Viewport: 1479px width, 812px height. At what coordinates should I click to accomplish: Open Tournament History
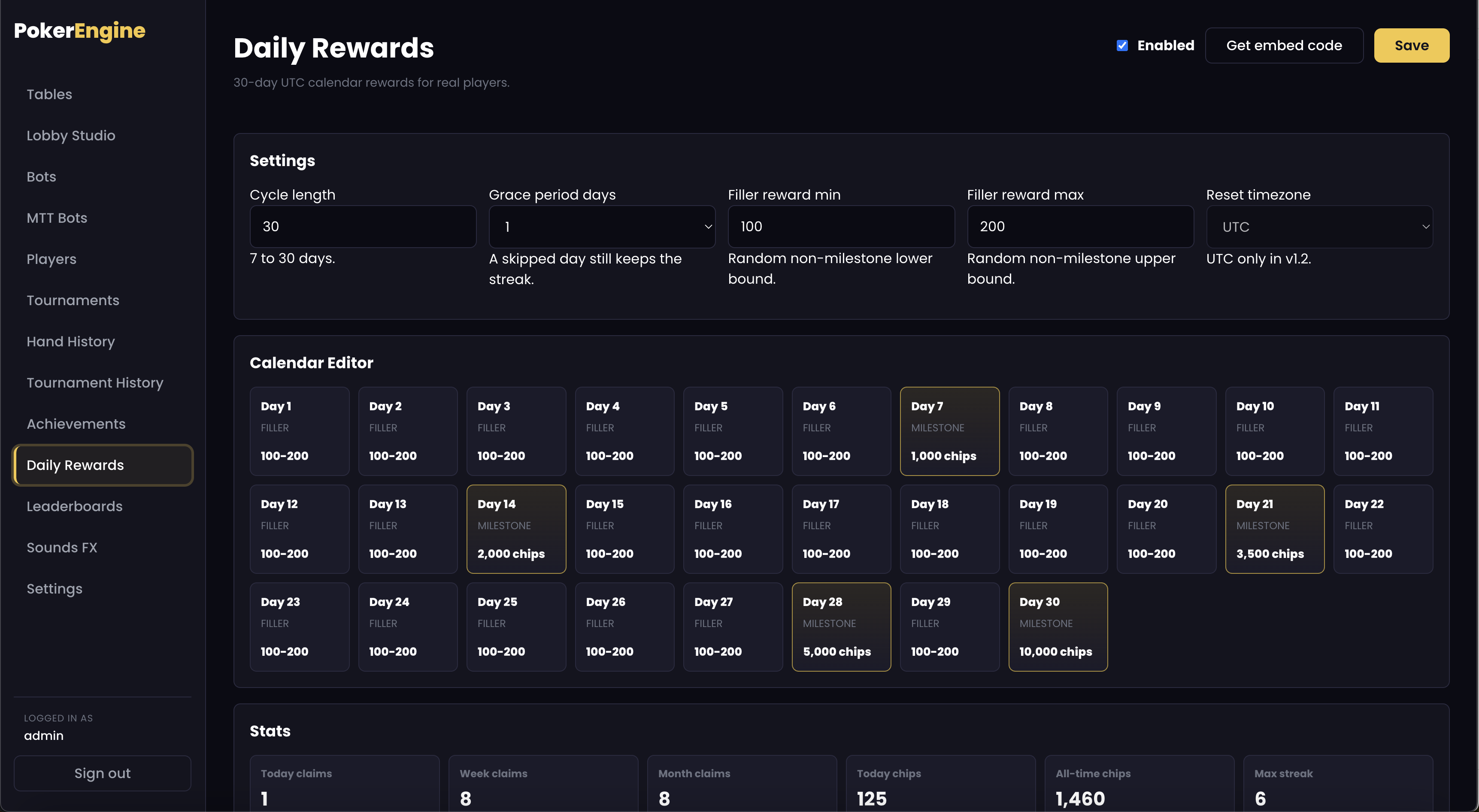pos(102,383)
